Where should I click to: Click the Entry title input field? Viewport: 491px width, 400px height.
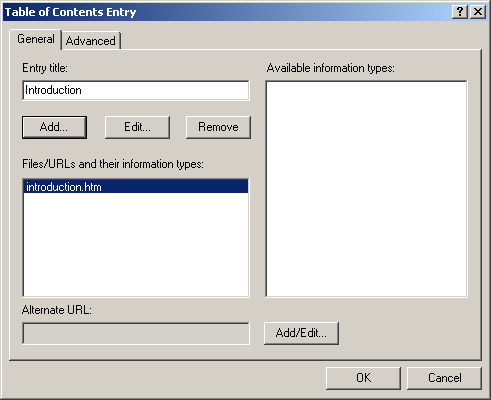coord(136,90)
